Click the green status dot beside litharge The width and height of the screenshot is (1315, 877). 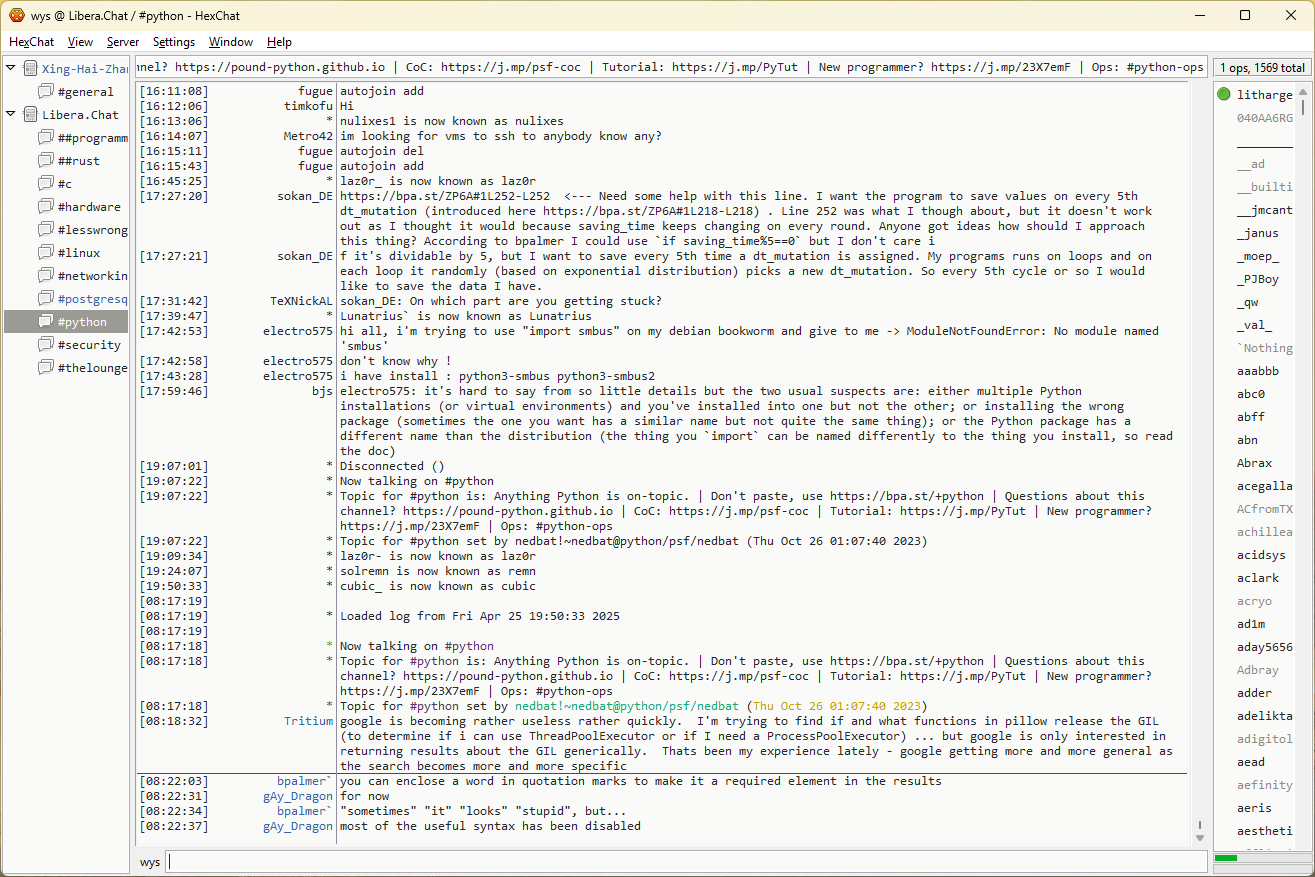point(1224,95)
